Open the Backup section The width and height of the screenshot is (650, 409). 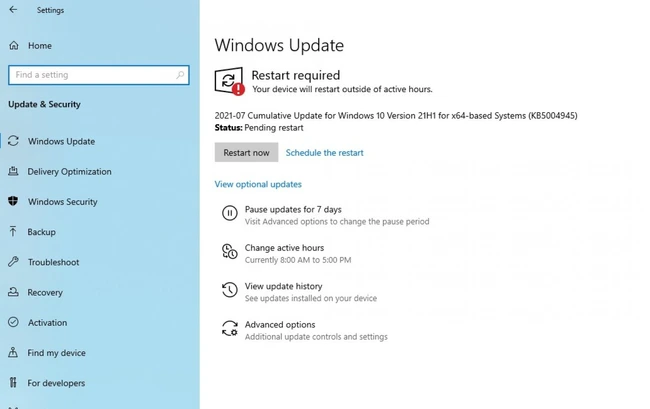41,232
